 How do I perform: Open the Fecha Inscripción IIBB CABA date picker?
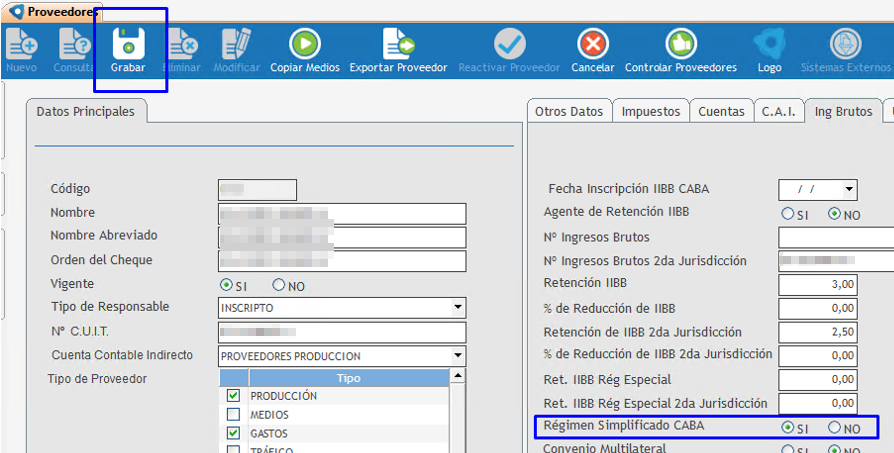[849, 189]
